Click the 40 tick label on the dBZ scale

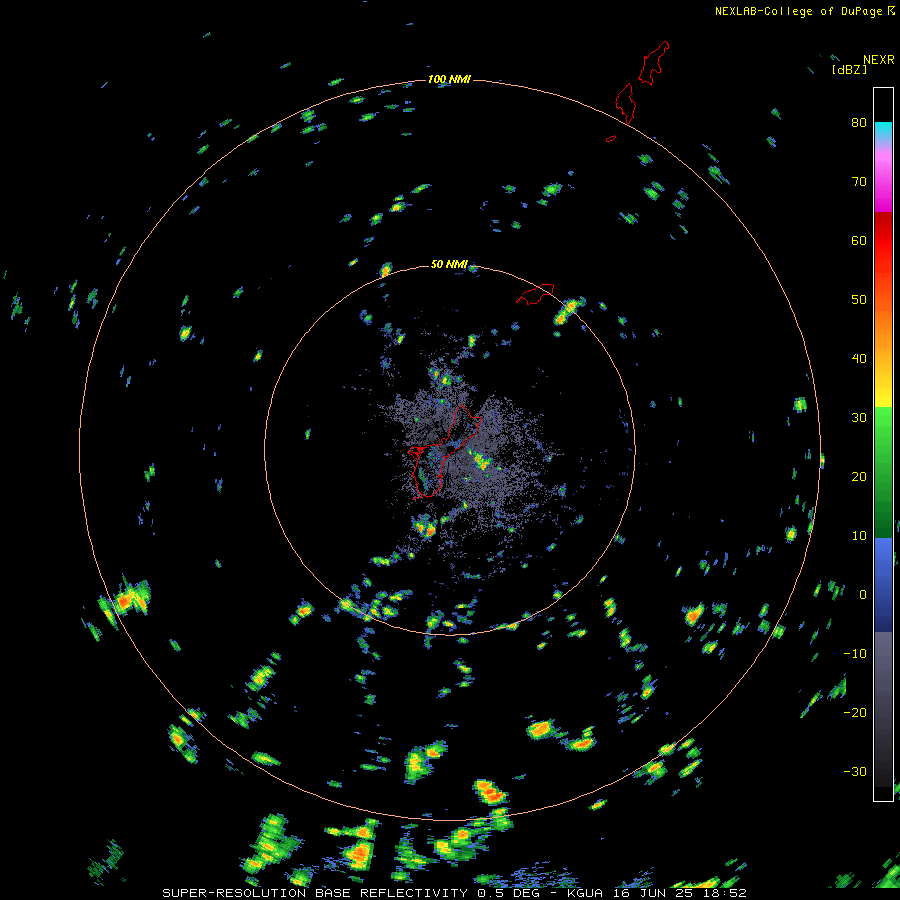(x=859, y=359)
